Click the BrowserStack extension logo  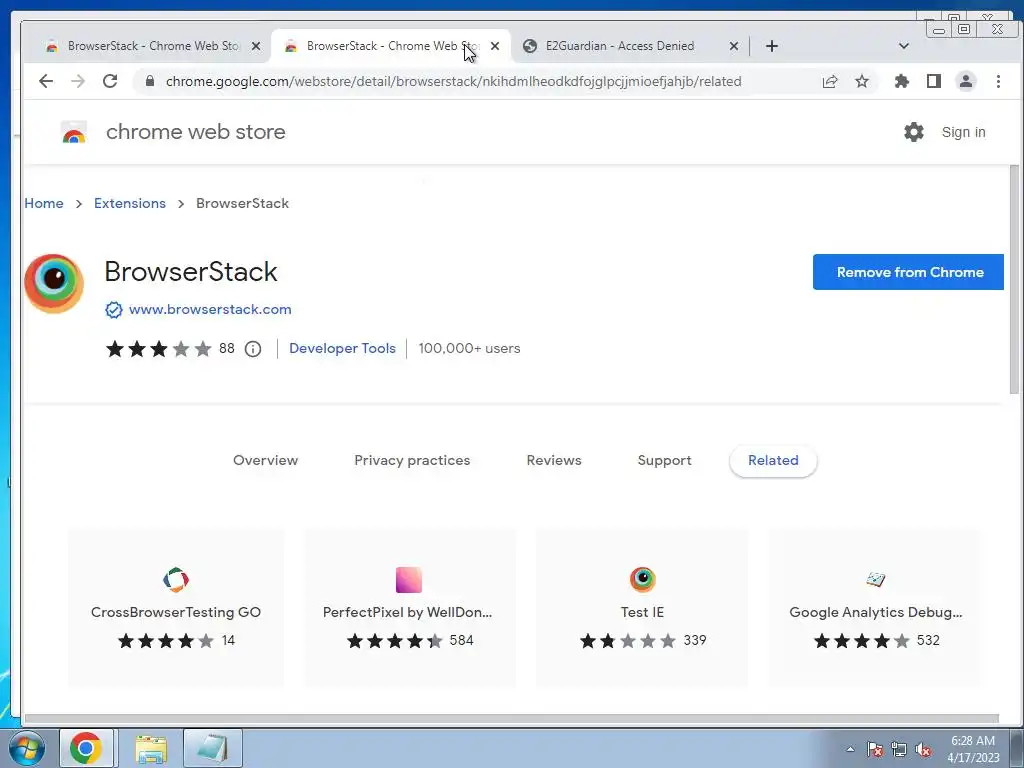coord(54,283)
